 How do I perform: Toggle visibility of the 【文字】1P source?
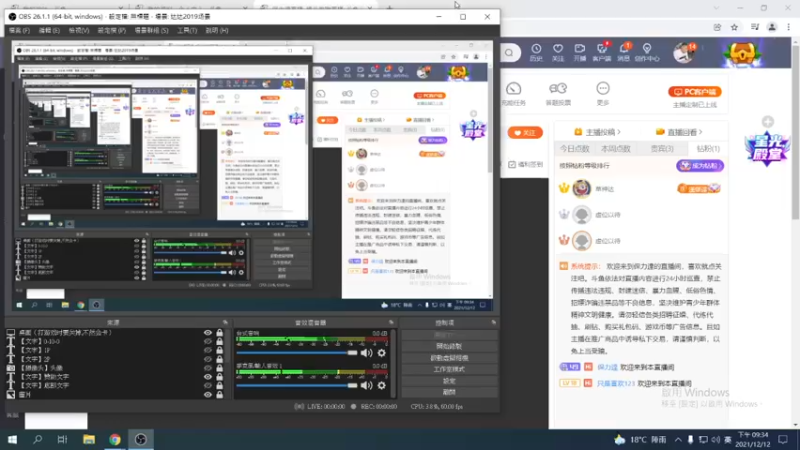click(x=208, y=351)
